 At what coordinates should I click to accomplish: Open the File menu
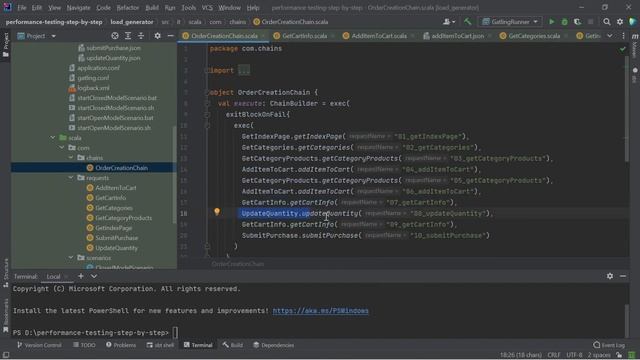22,7
